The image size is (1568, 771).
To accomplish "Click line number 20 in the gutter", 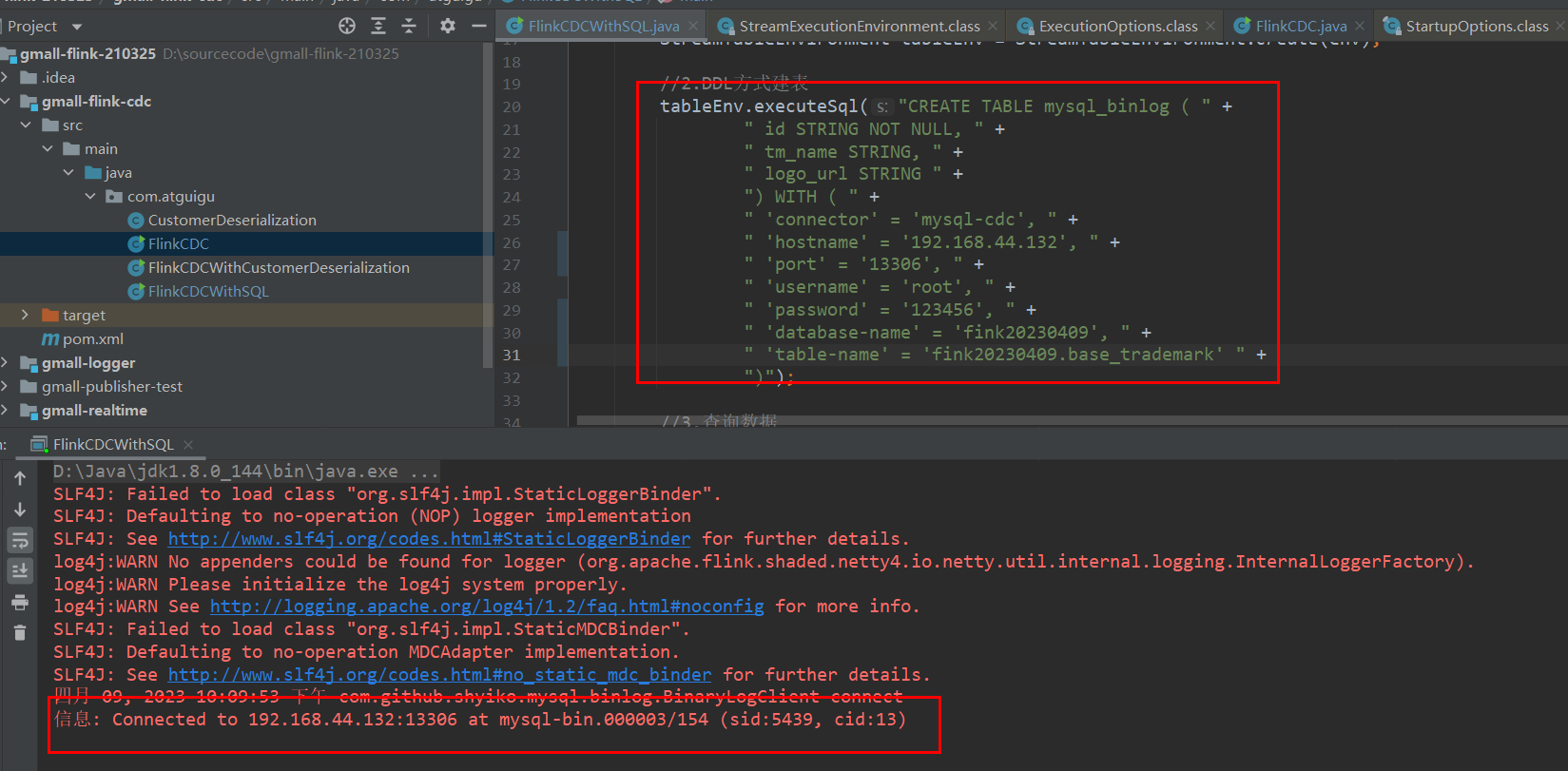I will tap(512, 106).
